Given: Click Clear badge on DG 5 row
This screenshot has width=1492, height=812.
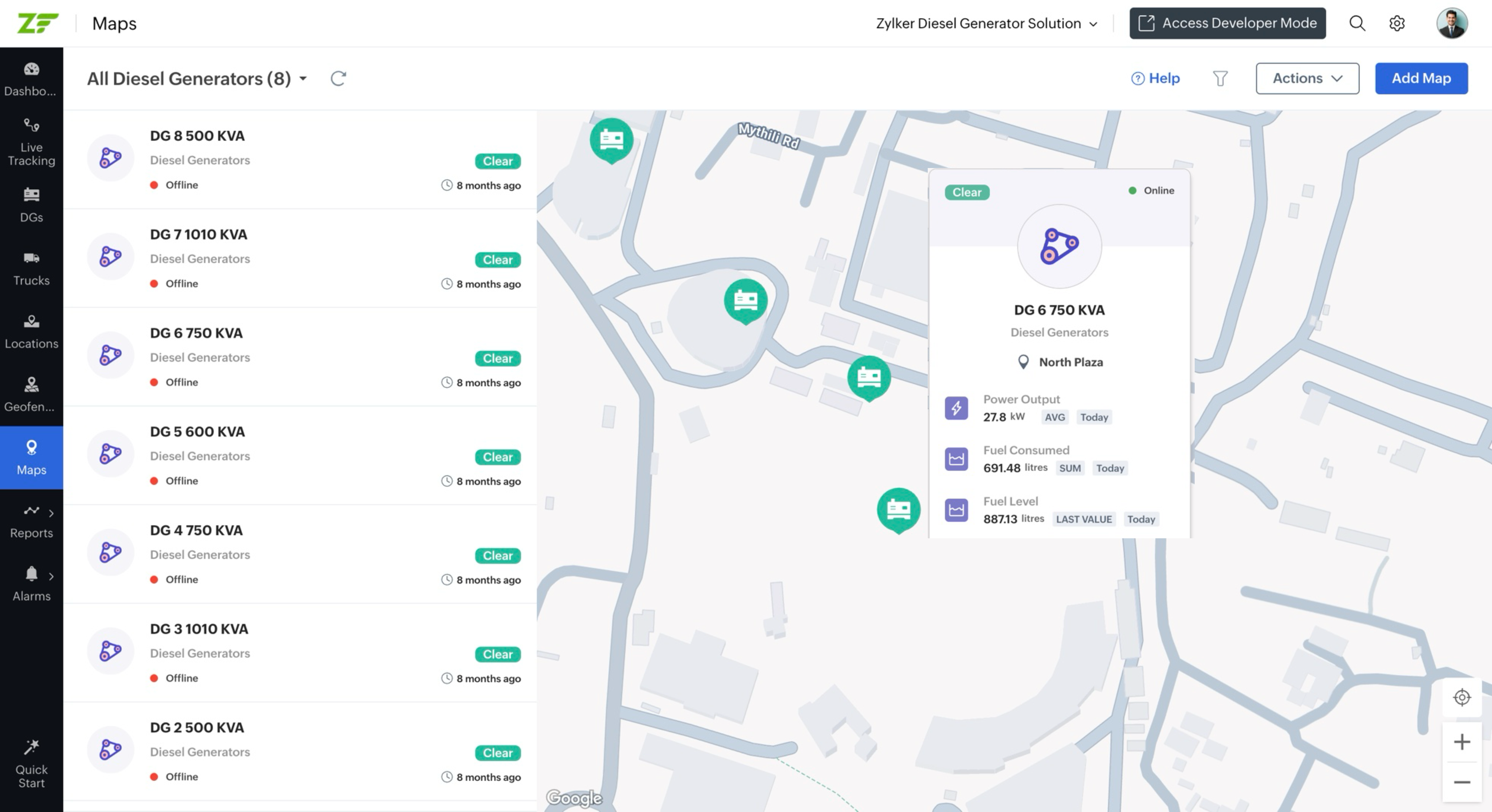Looking at the screenshot, I should click(498, 457).
